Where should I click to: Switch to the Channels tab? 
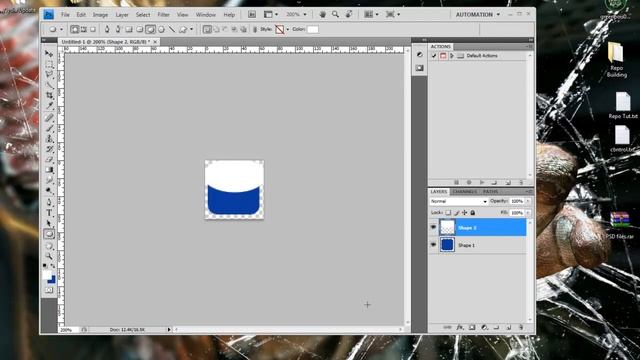coord(464,192)
